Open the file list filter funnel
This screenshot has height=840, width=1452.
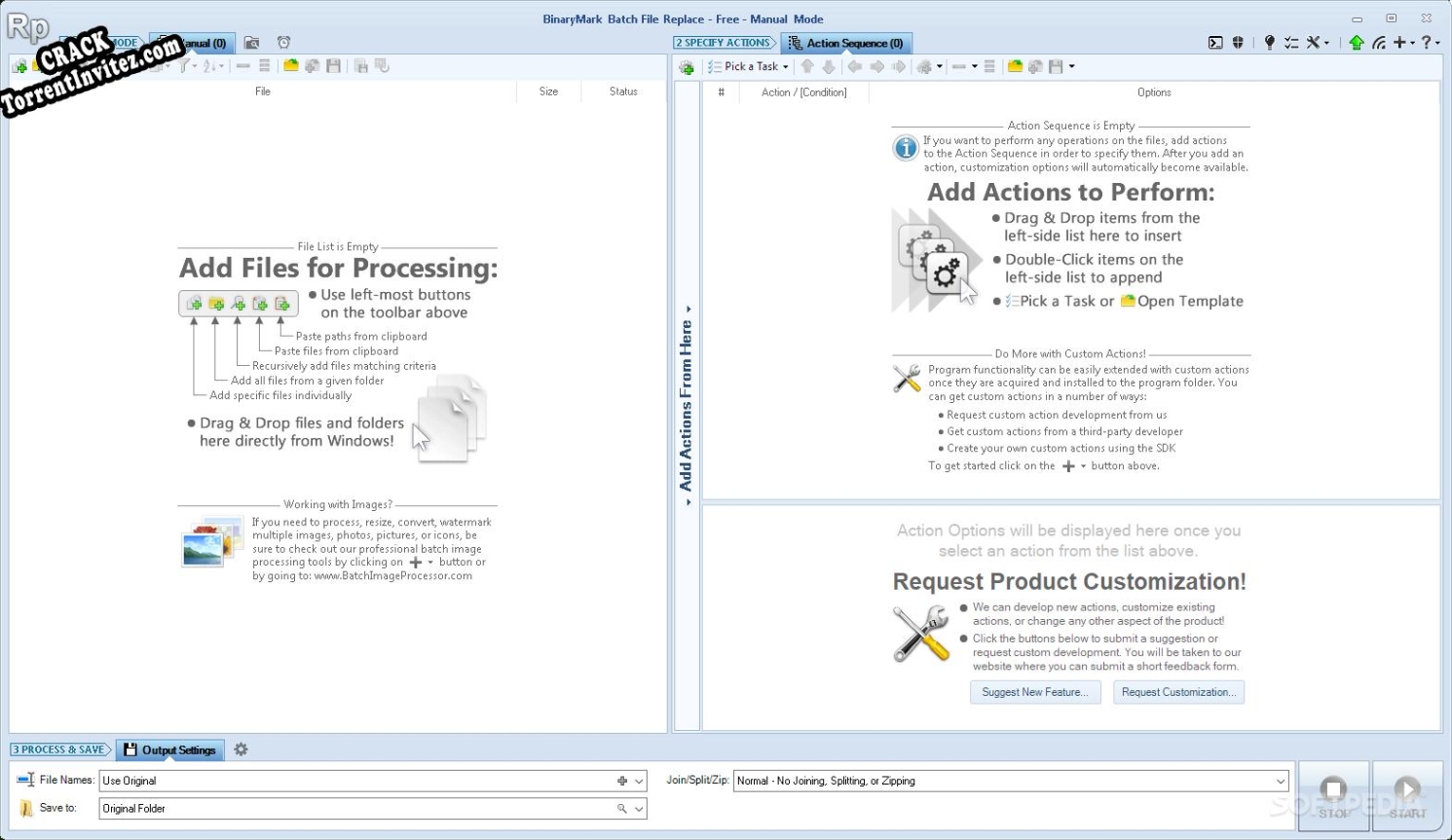tap(186, 66)
